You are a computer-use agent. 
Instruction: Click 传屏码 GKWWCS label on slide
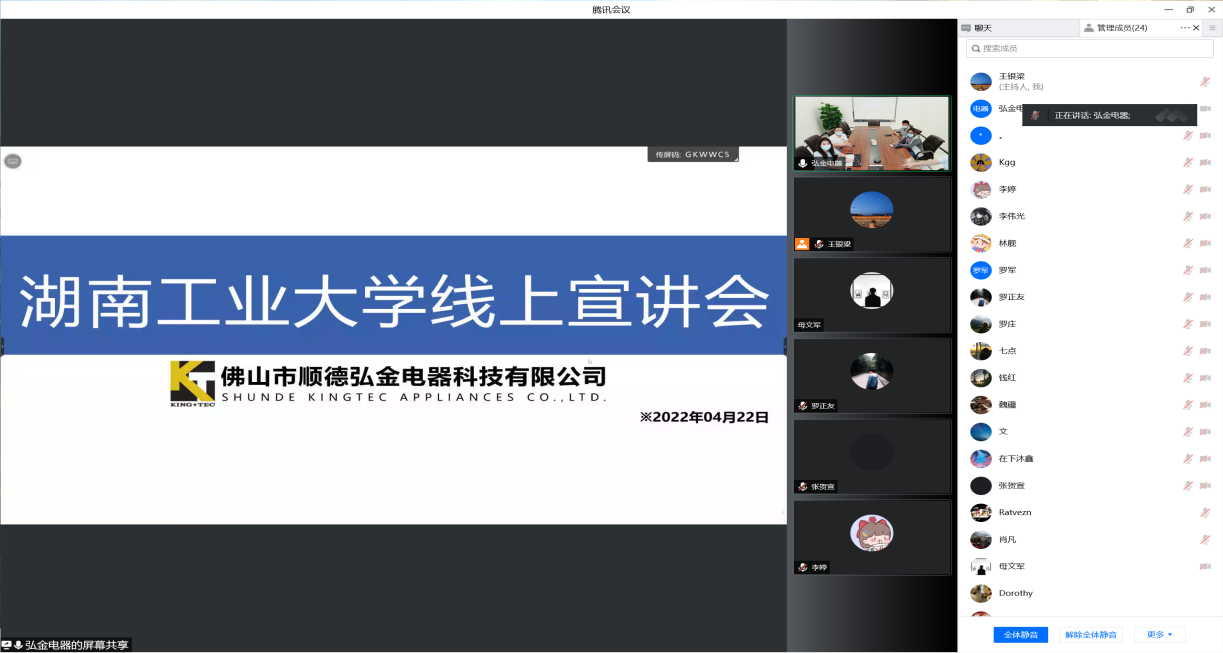pos(693,155)
